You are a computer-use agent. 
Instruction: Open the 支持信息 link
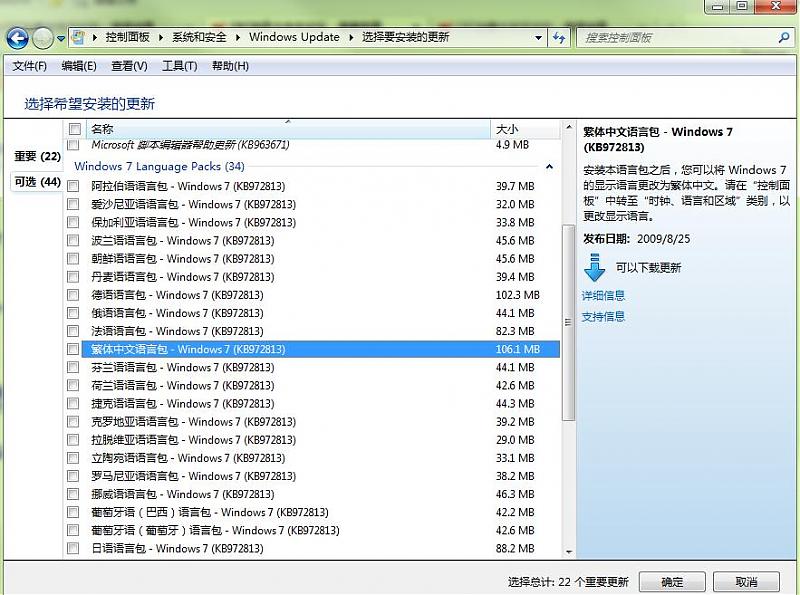click(x=603, y=316)
